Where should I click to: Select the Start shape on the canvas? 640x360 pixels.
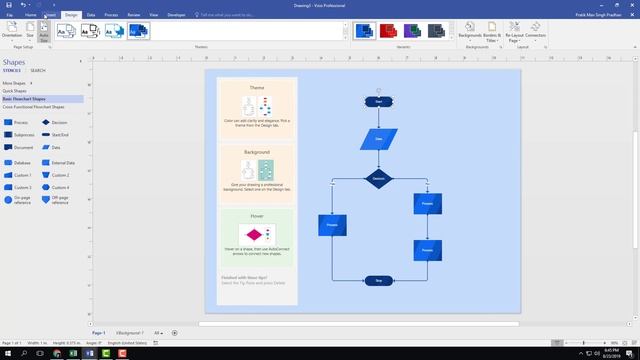pos(379,102)
